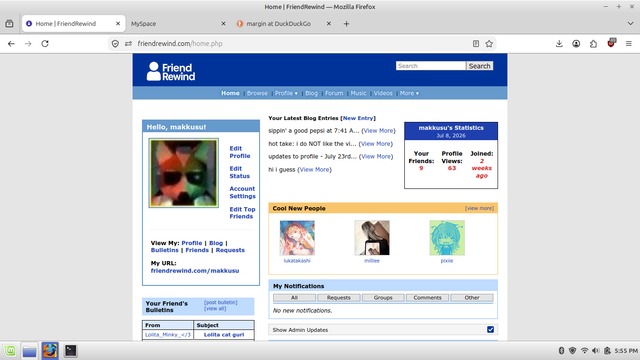Open the Firefox account icon
Viewport: 640px width, 360px height.
click(x=576, y=44)
